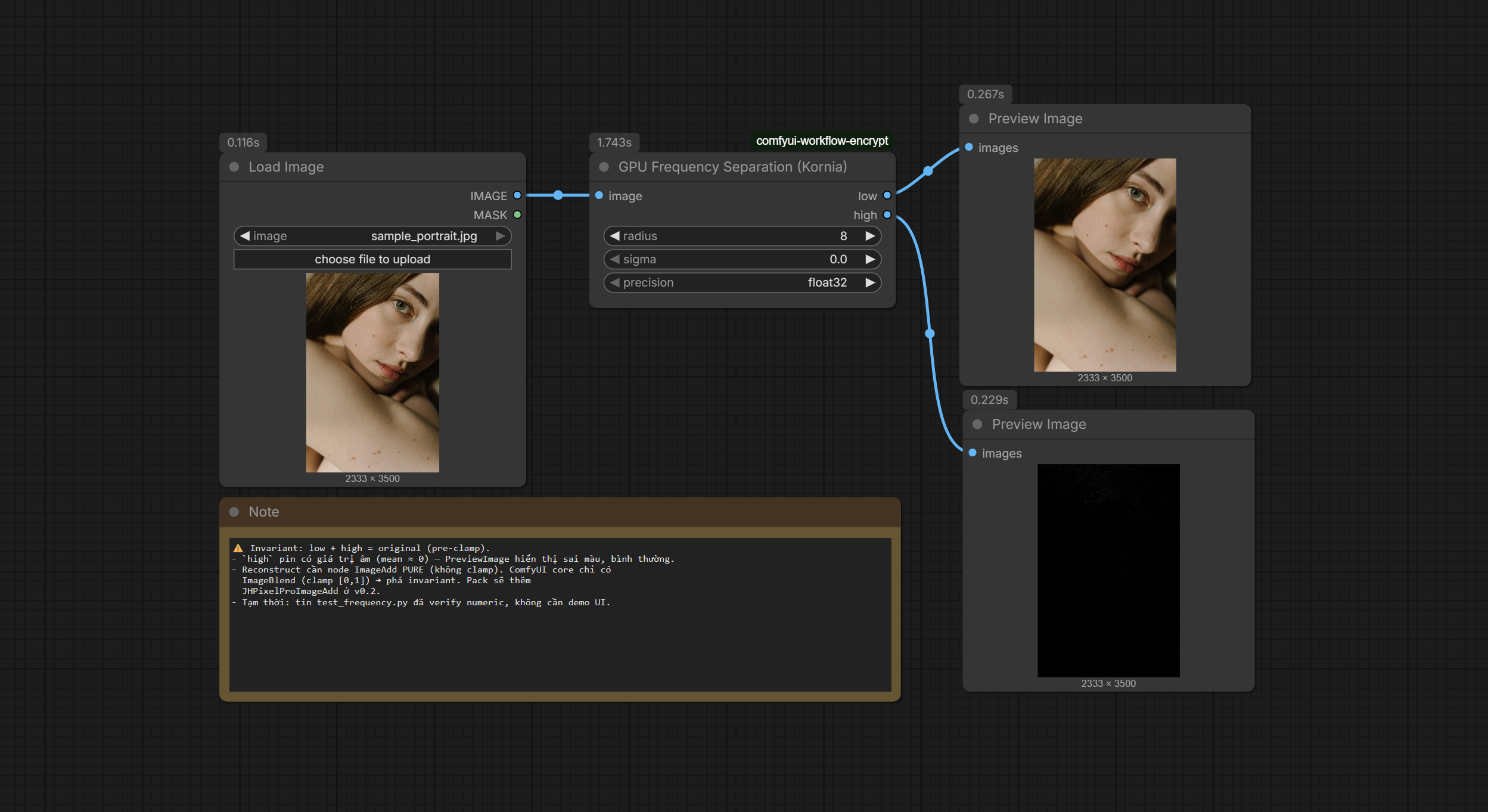Click the link midpoint on the high output wire
The image size is (1488, 812).
[x=930, y=334]
